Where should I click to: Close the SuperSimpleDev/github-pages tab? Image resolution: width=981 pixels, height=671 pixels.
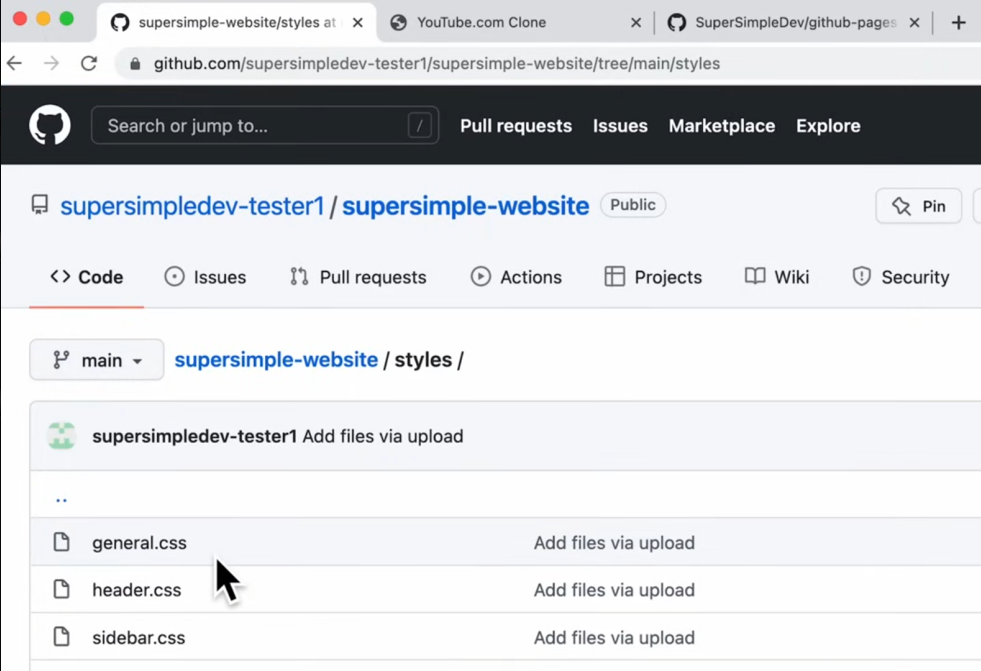(914, 23)
